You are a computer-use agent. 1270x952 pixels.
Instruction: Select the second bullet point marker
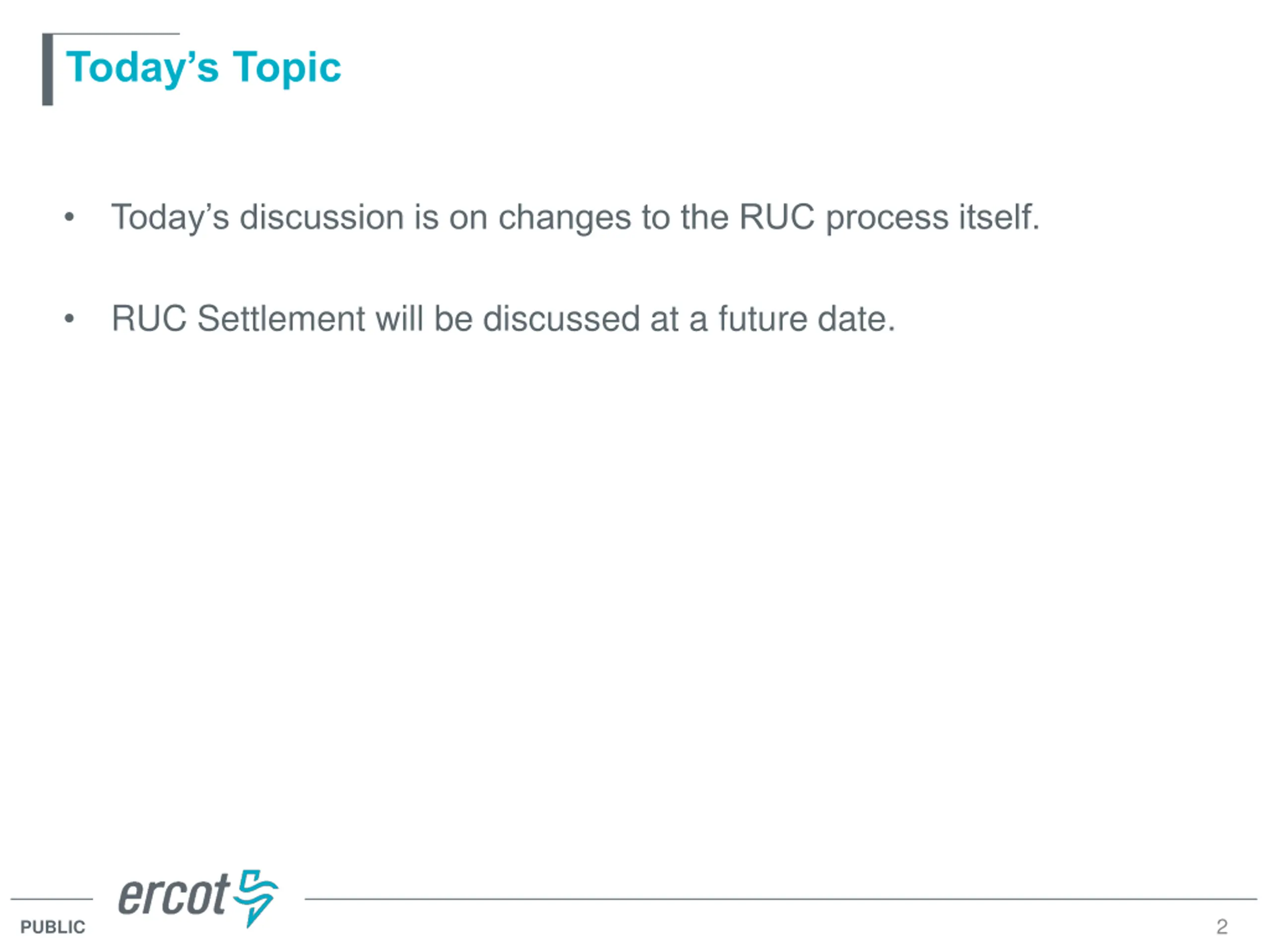pos(69,318)
